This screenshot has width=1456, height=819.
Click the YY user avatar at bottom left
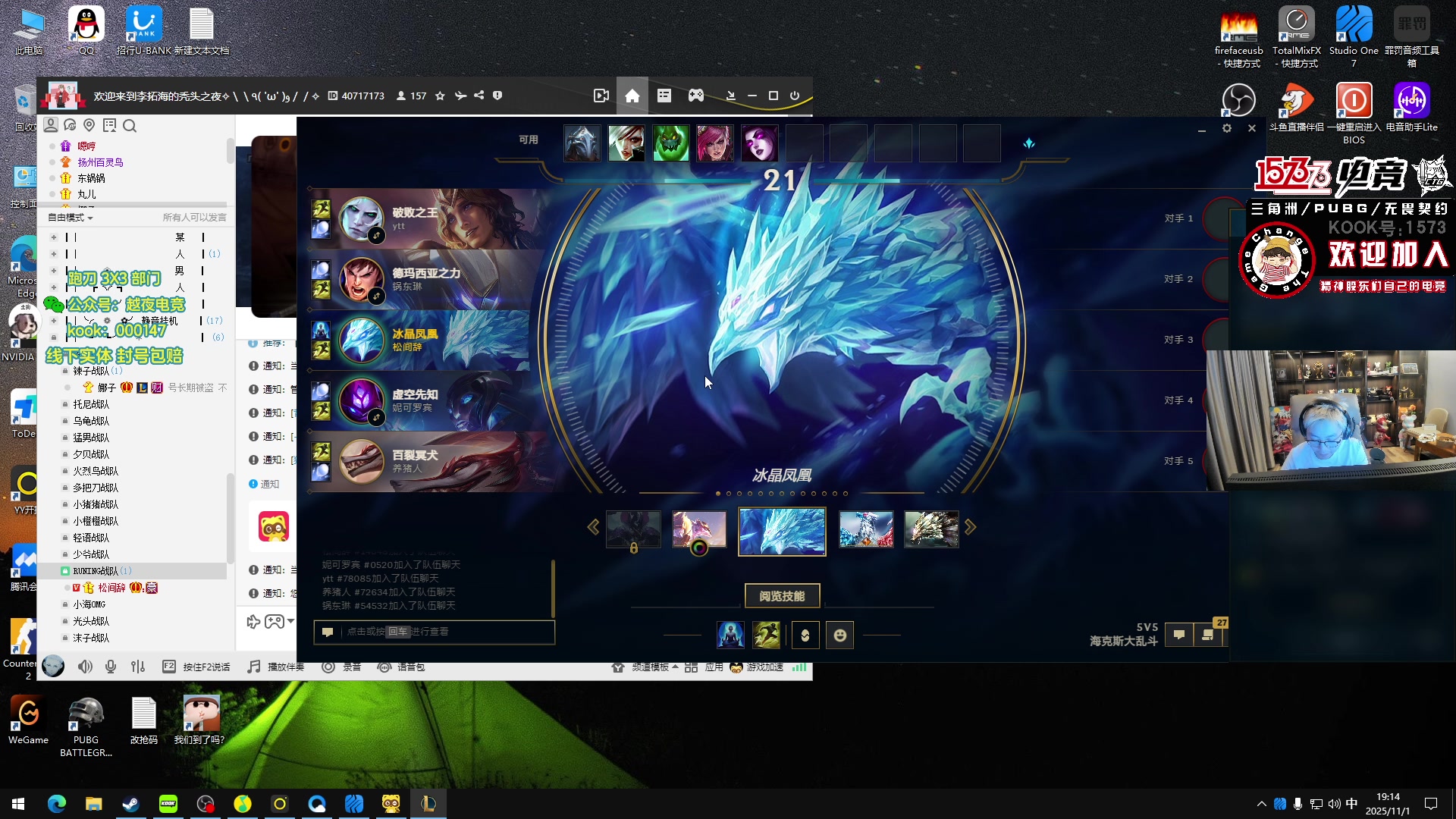coord(53,667)
